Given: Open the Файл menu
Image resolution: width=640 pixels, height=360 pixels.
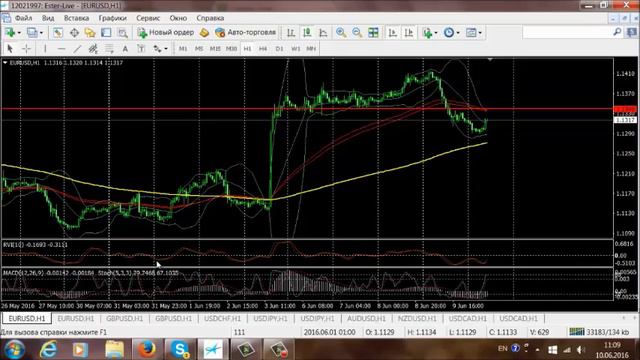Looking at the screenshot, I should pos(23,18).
